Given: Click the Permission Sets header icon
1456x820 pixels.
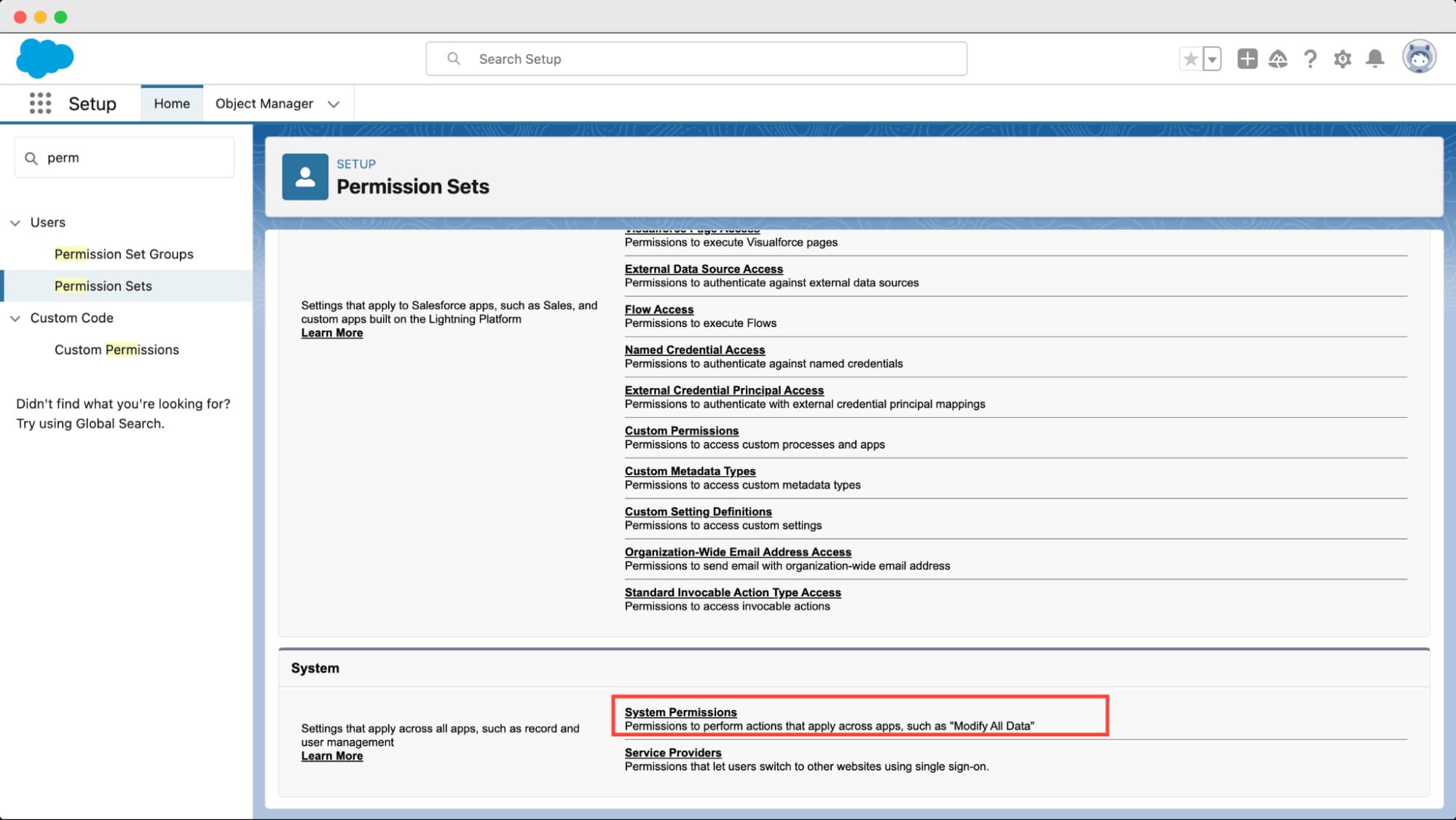Looking at the screenshot, I should click(305, 176).
